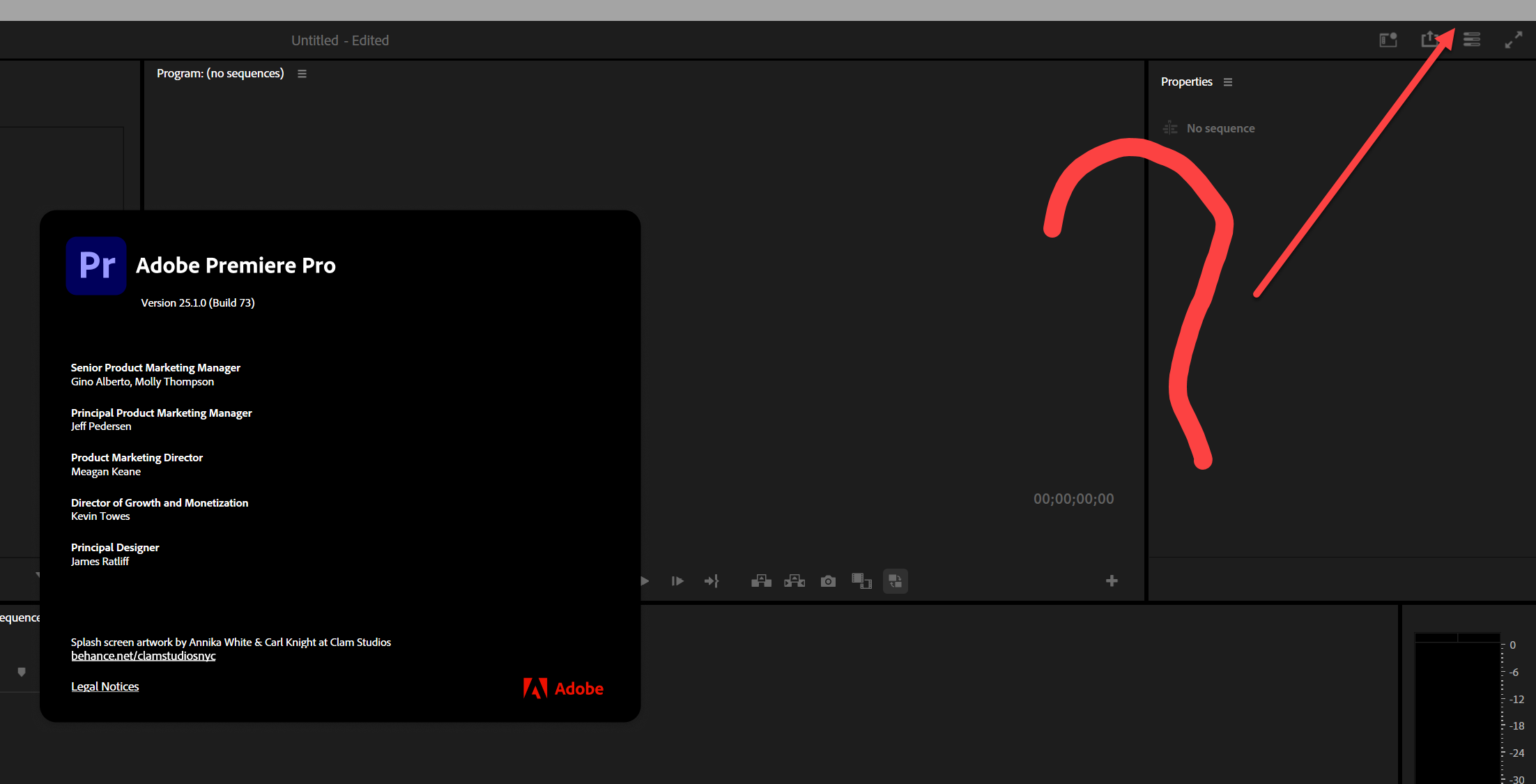Viewport: 1536px width, 784px height.
Task: Switch to the Properties panel tab
Action: (x=1186, y=82)
